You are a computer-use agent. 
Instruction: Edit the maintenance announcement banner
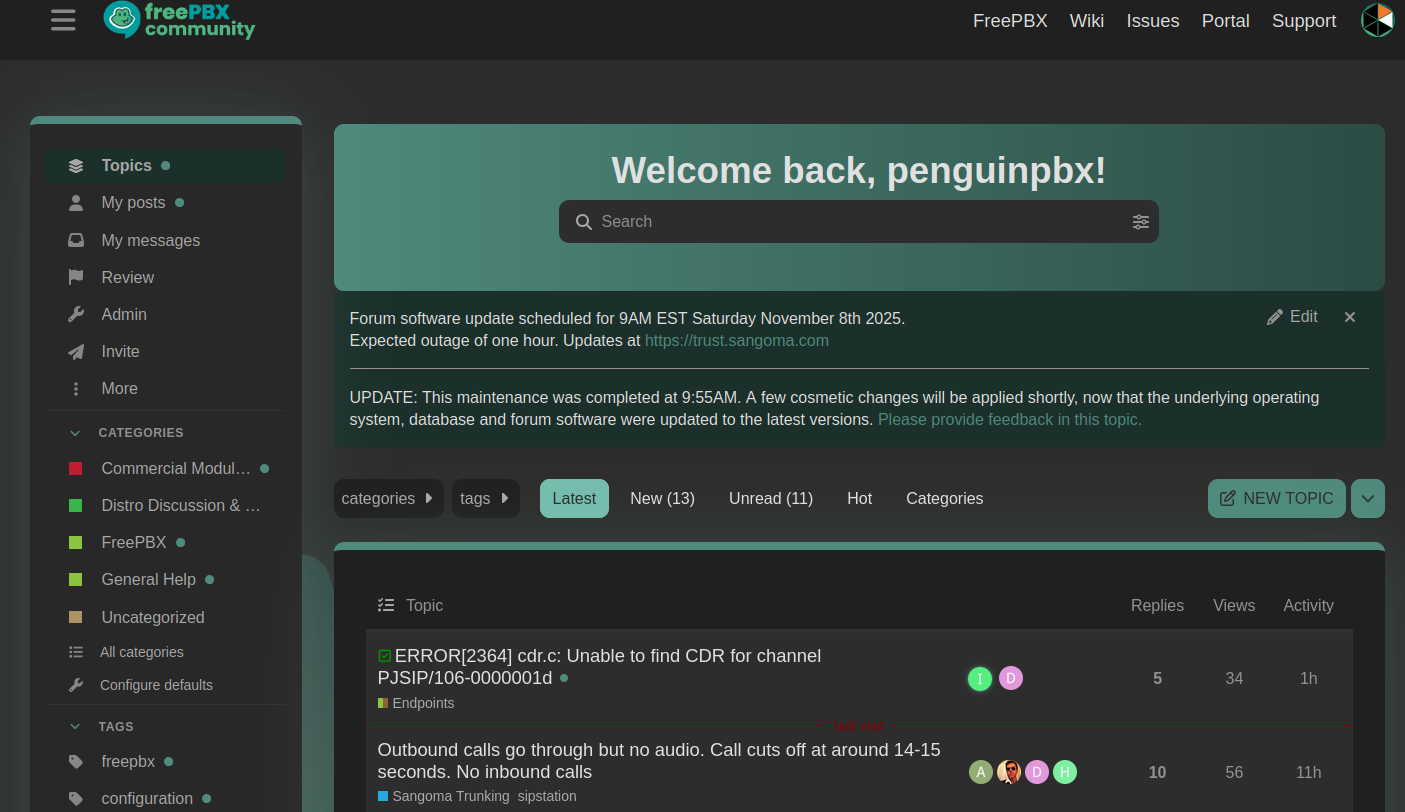(x=1292, y=317)
